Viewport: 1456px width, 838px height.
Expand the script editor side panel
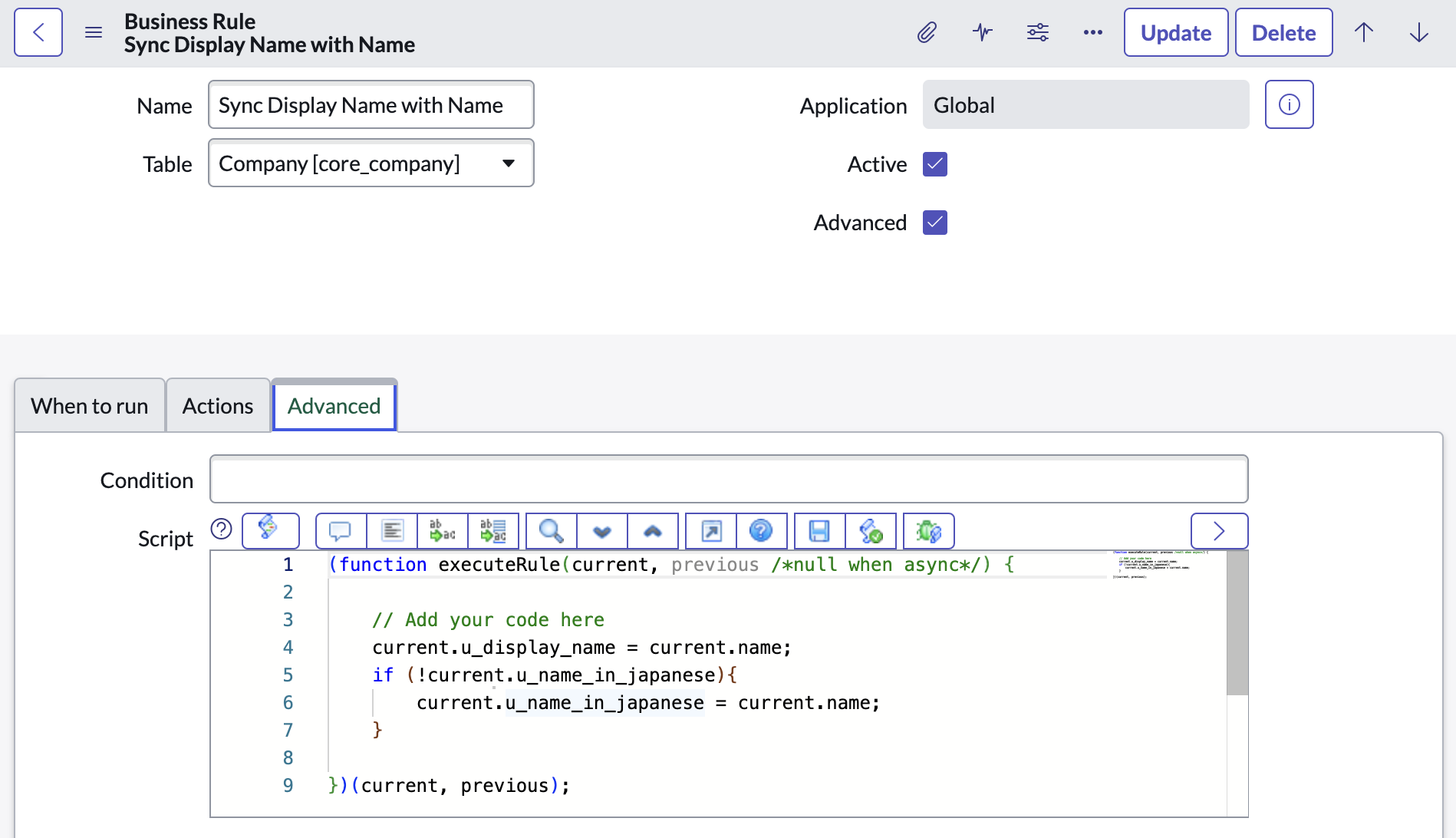click(x=1219, y=530)
